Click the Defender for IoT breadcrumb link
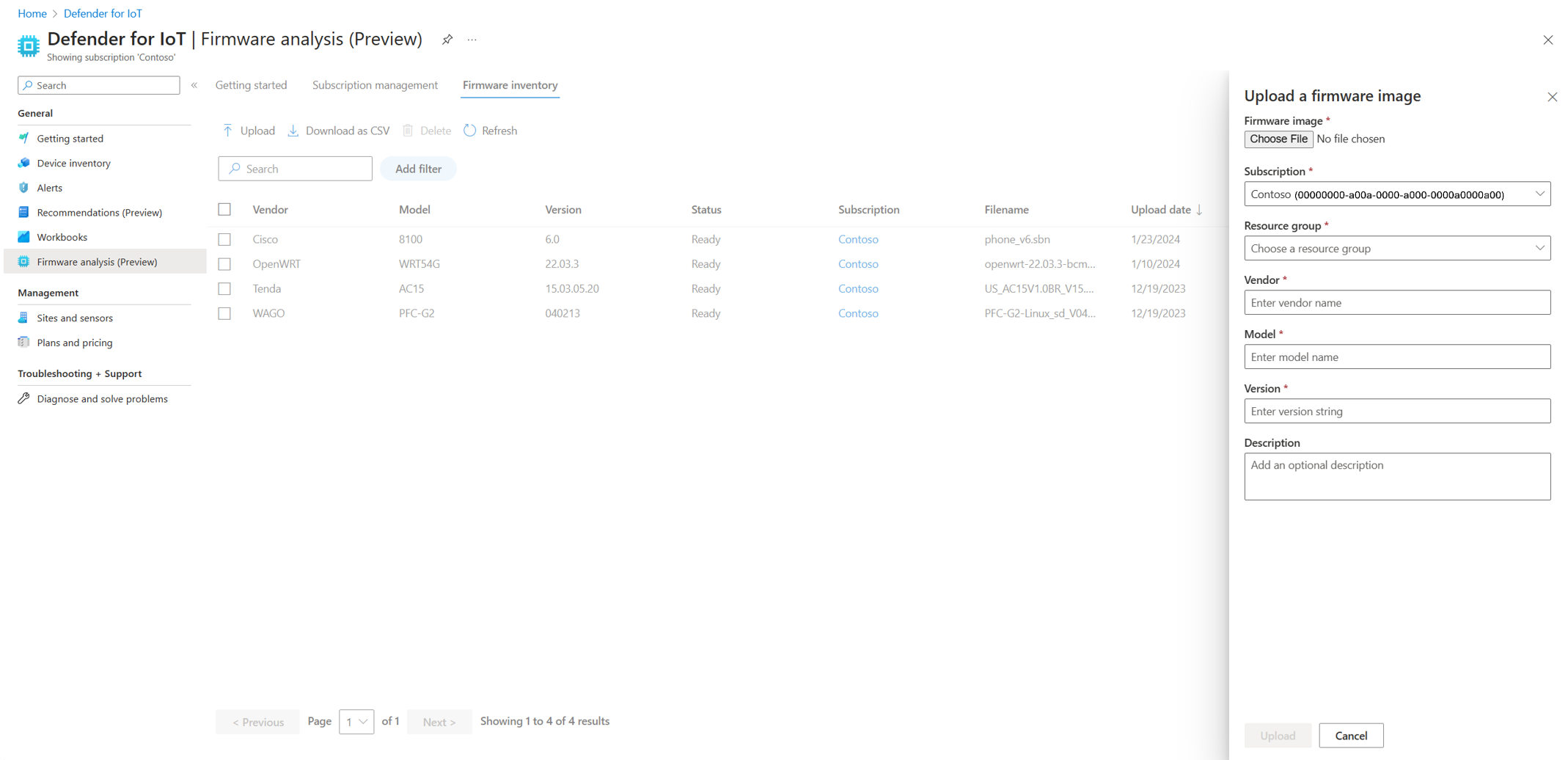The width and height of the screenshot is (1568, 760). [x=103, y=13]
